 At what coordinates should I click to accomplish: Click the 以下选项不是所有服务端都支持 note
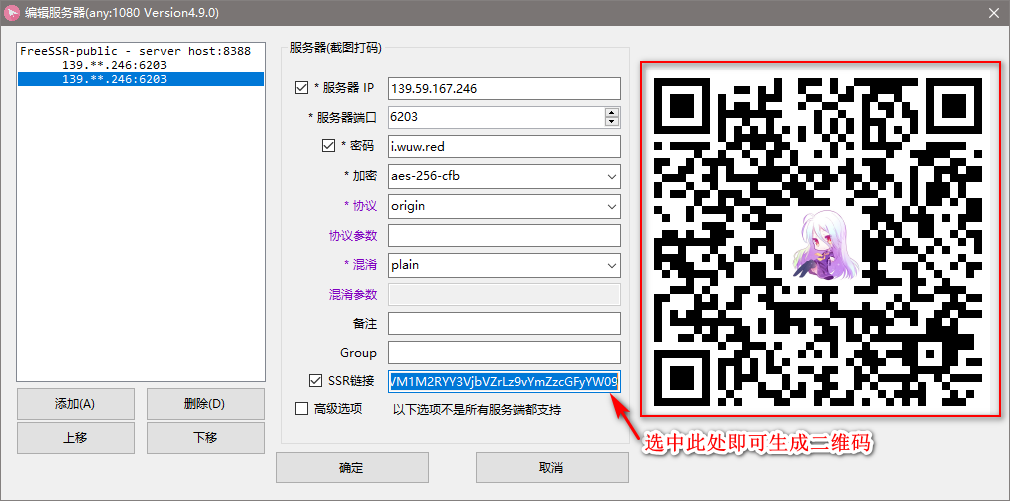pyautogui.click(x=477, y=410)
